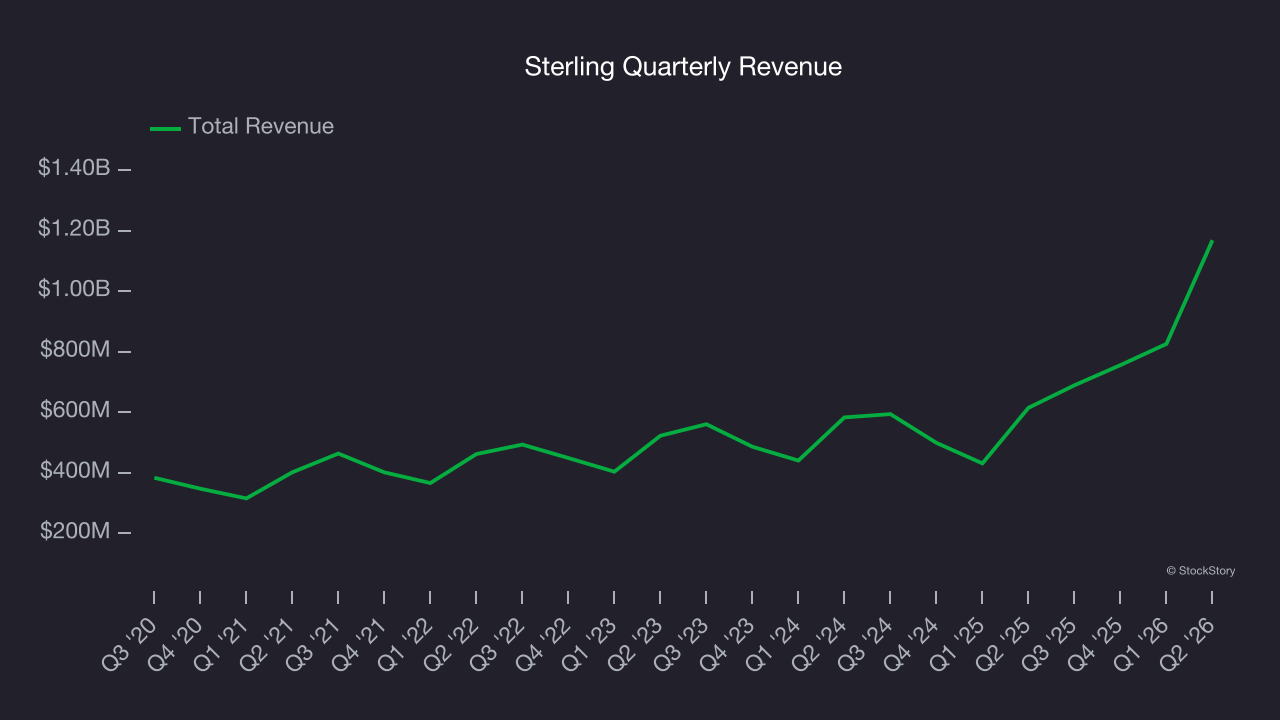Click the green Total Revenue legend line swatch
The height and width of the screenshot is (720, 1280).
[x=165, y=128]
